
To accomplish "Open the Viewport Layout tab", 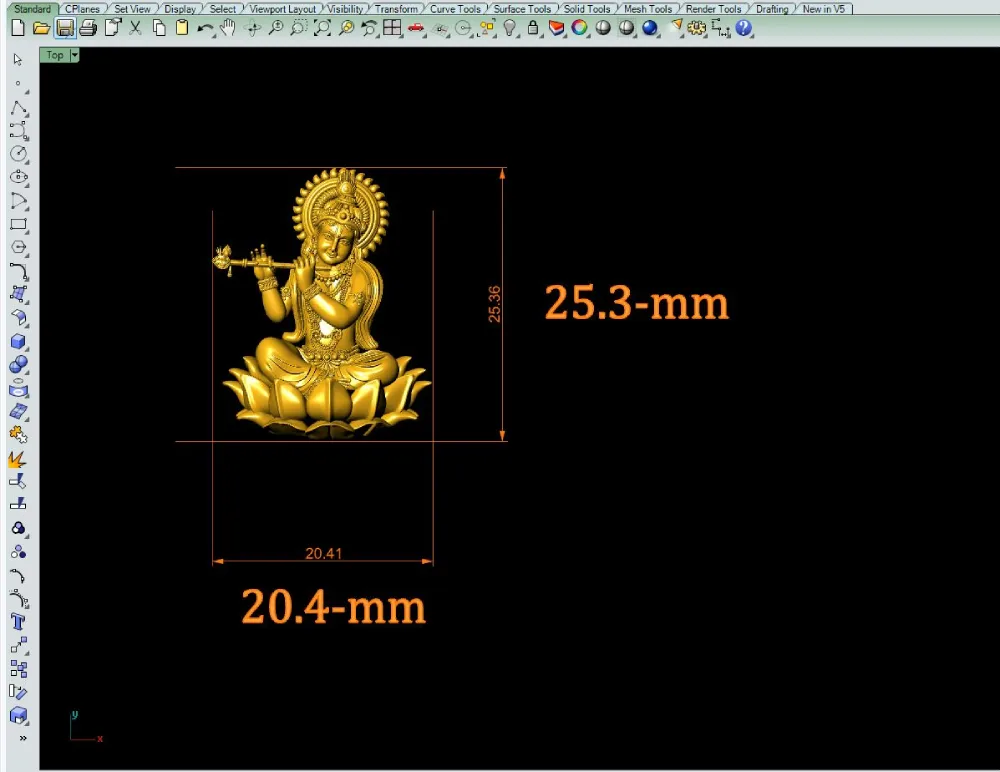I will coord(283,9).
